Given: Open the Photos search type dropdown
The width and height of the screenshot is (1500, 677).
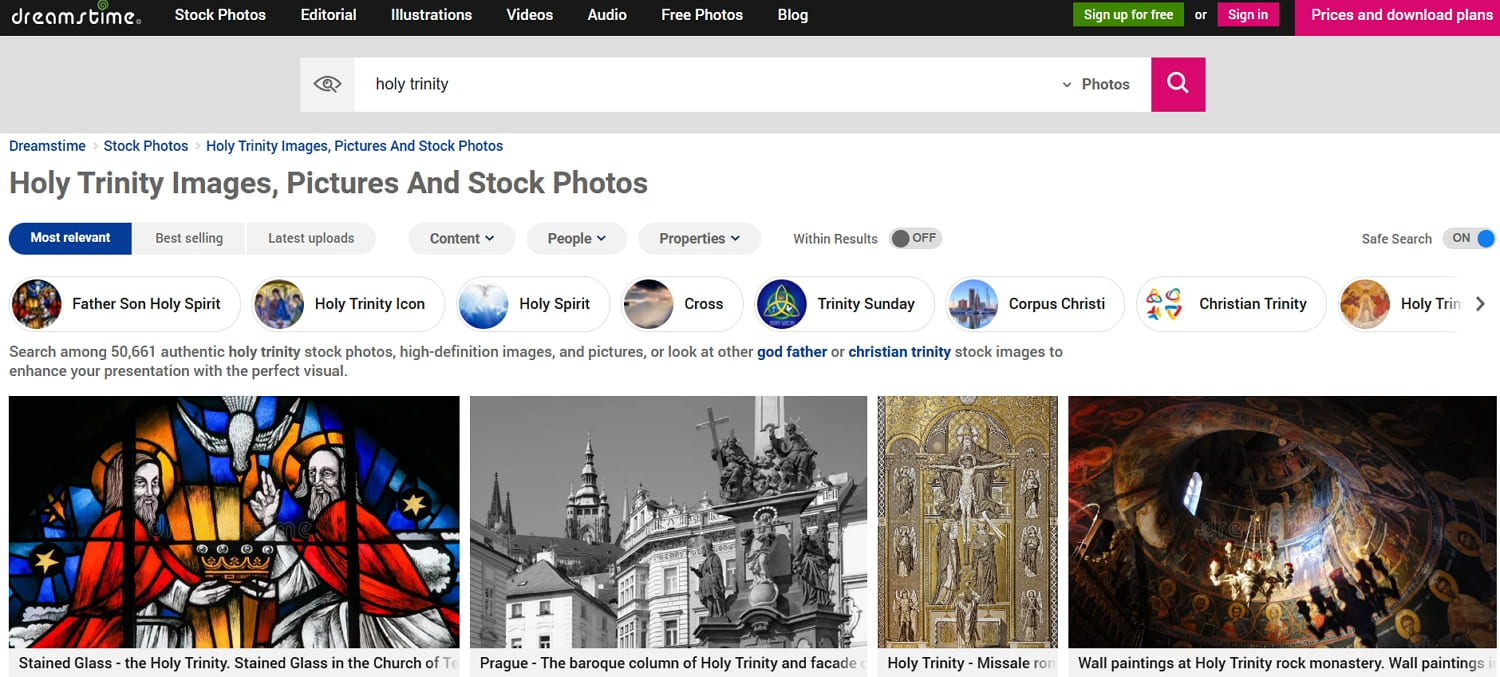Looking at the screenshot, I should click(x=1096, y=84).
